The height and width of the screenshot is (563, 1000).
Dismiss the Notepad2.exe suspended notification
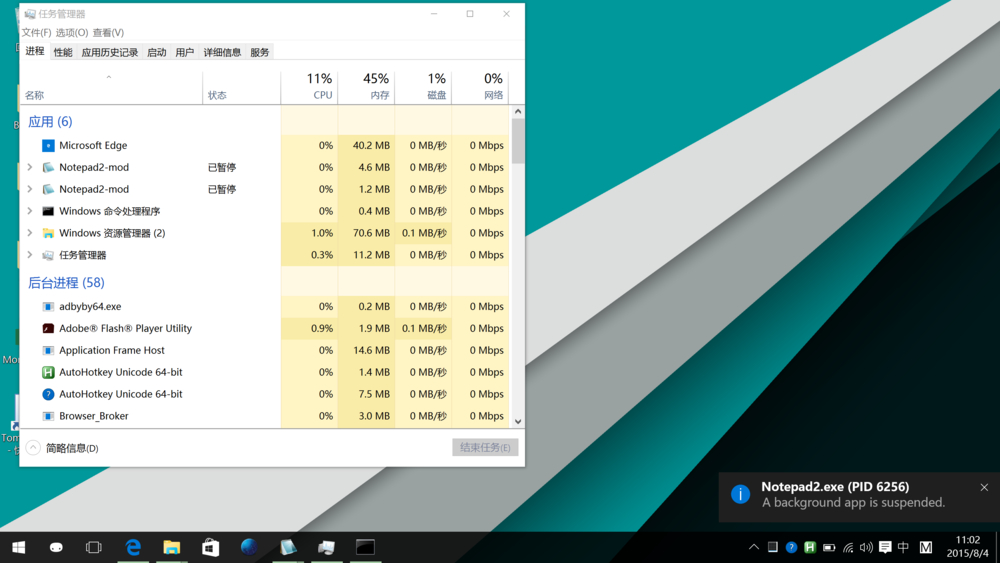coord(984,487)
